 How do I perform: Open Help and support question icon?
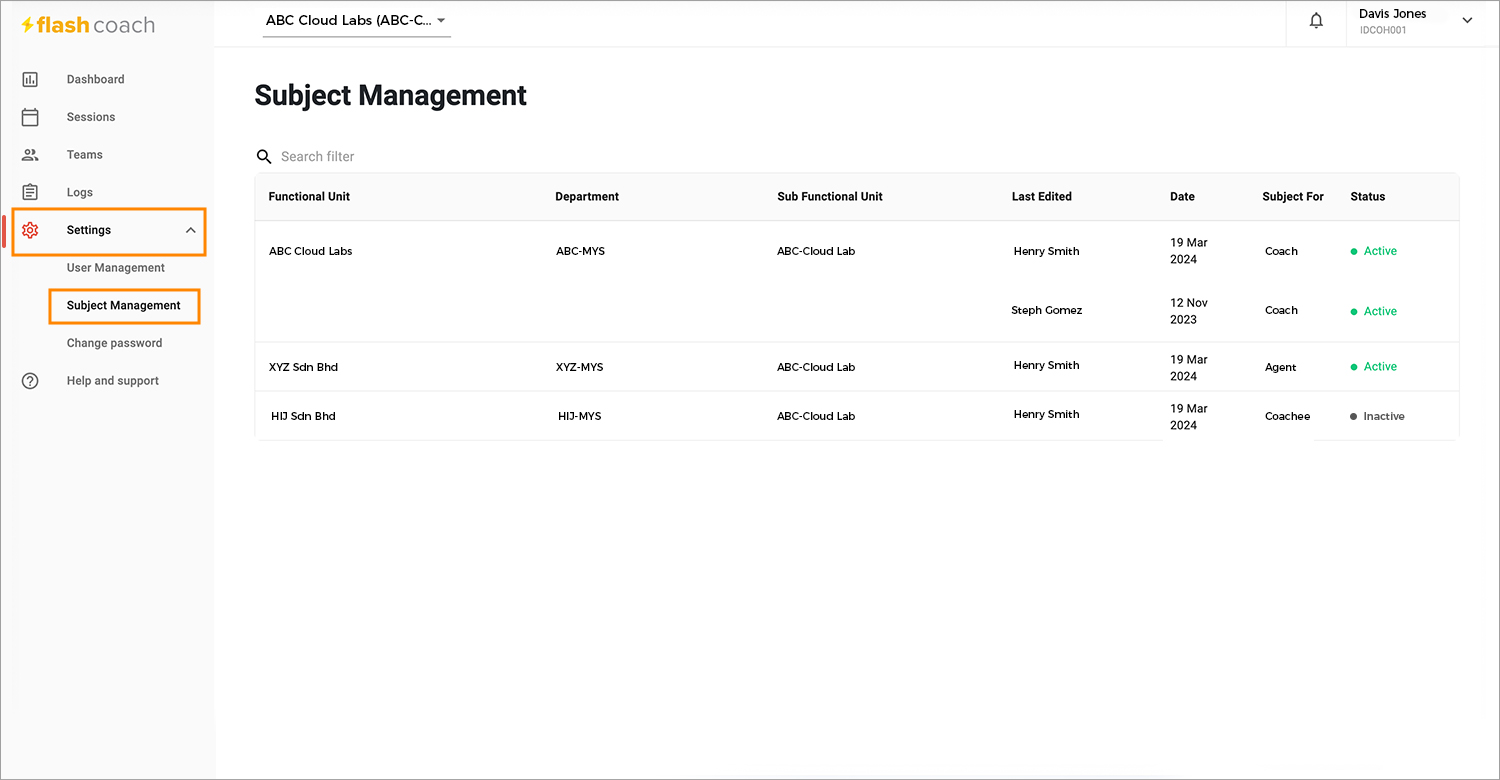tap(30, 381)
